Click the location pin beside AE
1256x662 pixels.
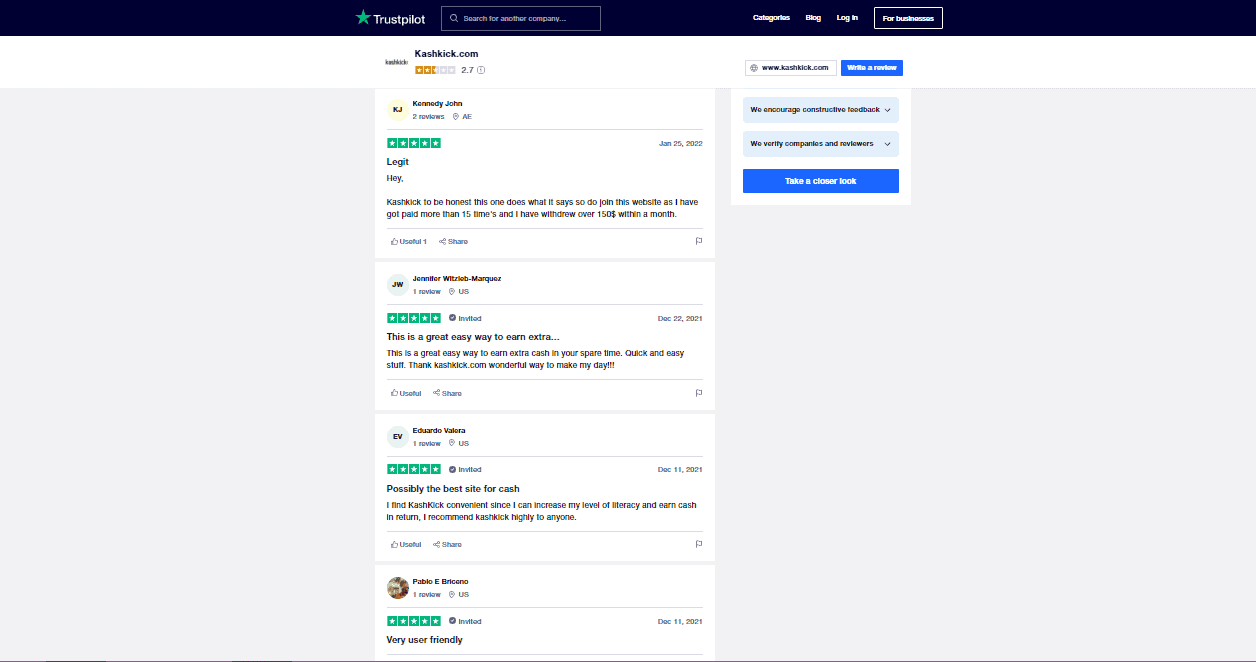pyautogui.click(x=456, y=116)
